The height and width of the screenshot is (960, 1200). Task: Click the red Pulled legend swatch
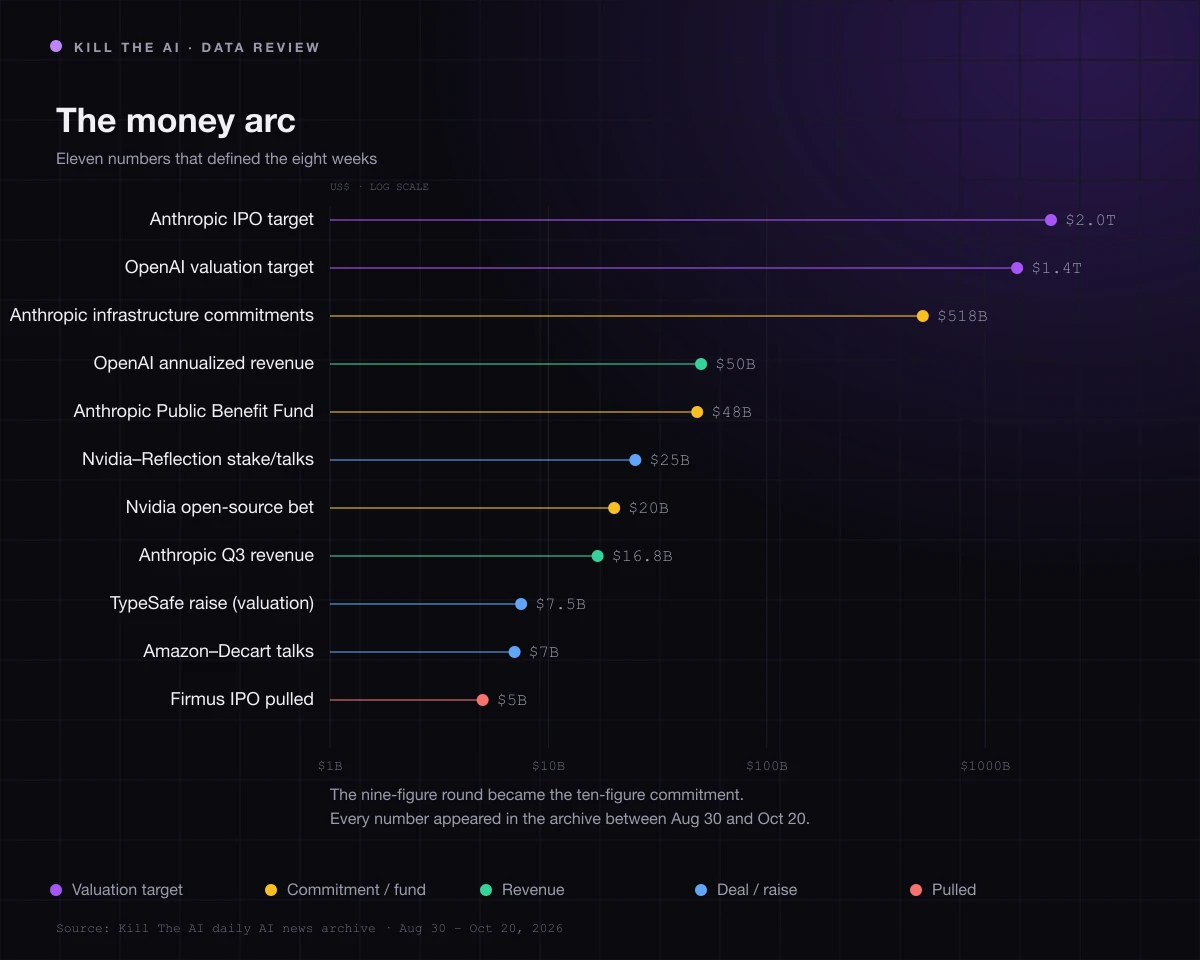click(916, 890)
